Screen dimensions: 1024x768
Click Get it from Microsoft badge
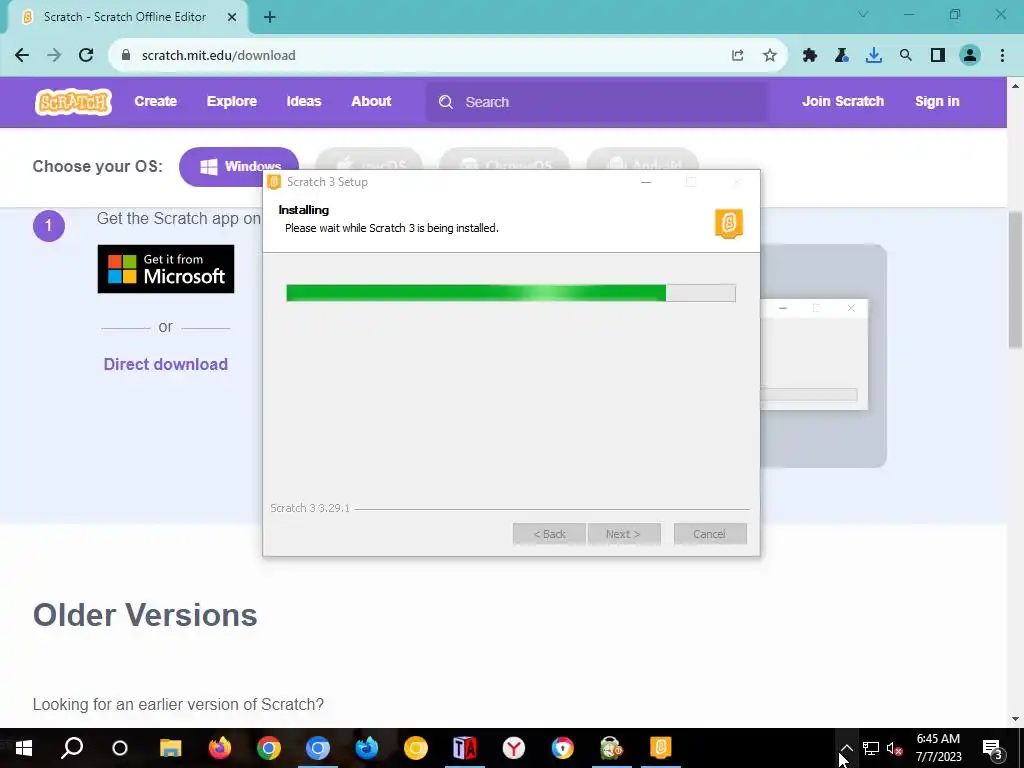pyautogui.click(x=166, y=269)
